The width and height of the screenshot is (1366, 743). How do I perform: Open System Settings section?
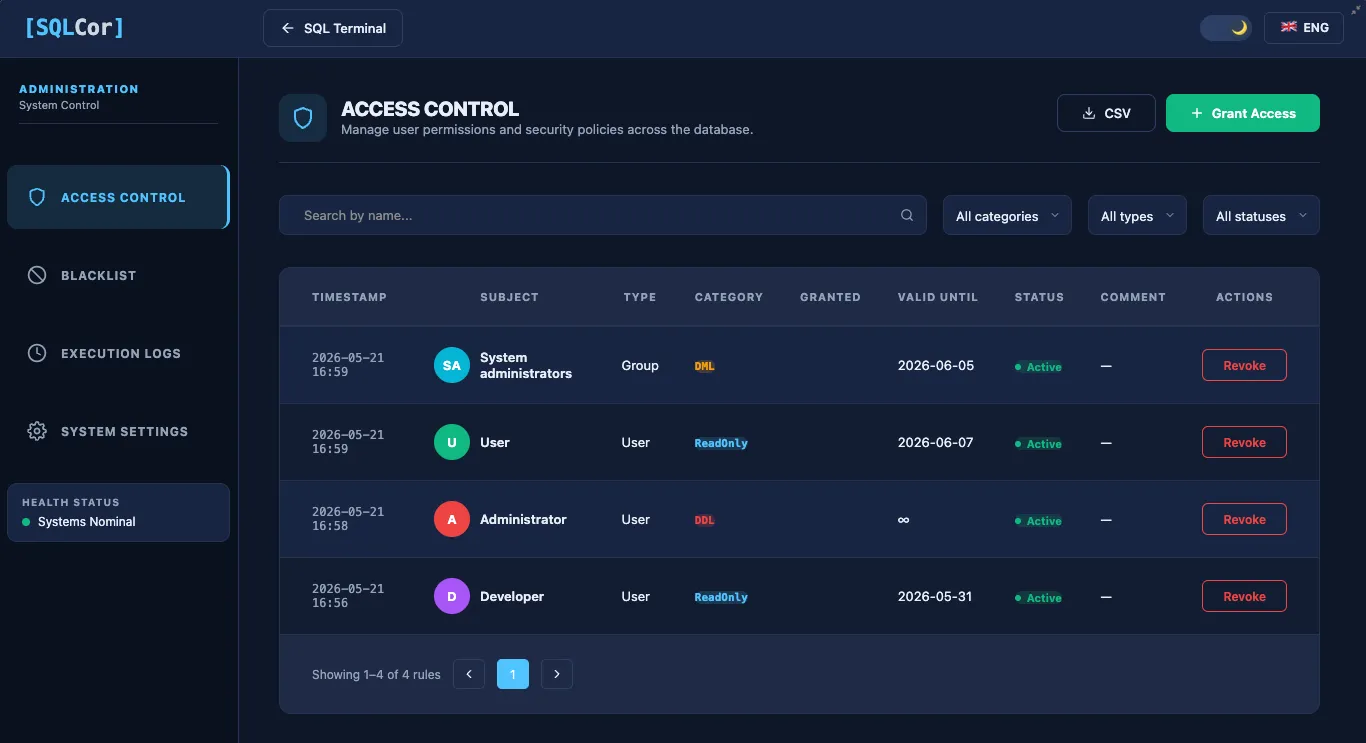click(x=118, y=431)
